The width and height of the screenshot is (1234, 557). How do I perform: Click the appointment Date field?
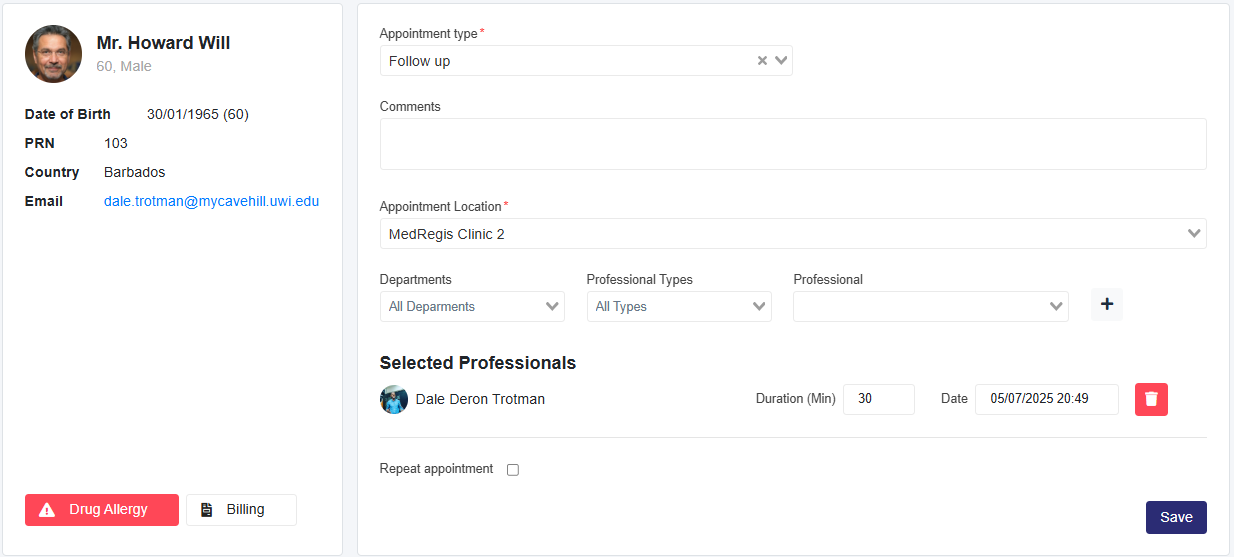1046,399
